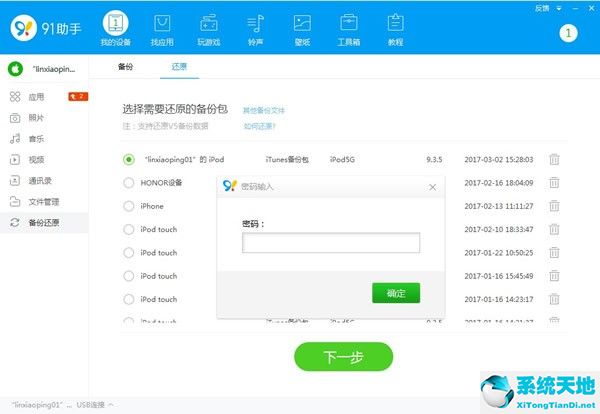Open 应用 (Apps) in the sidebar
Screen dimensions: 600x414
tap(36, 97)
